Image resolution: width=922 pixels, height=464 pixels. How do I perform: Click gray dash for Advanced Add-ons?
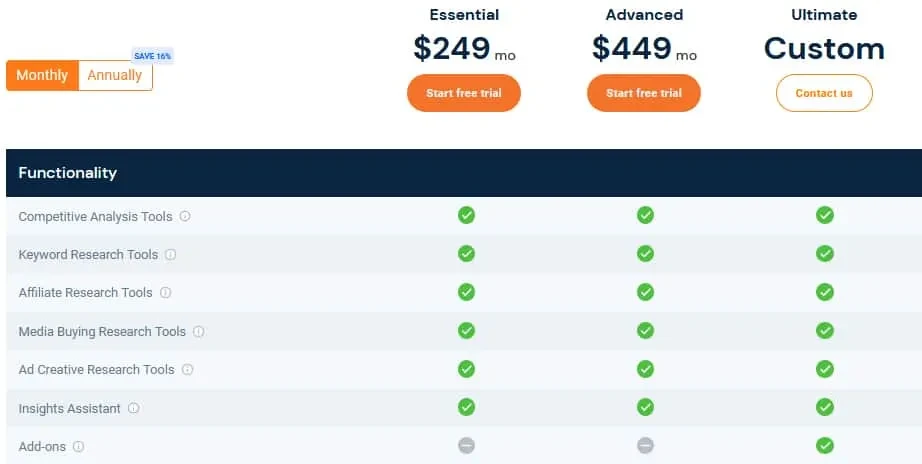click(646, 445)
